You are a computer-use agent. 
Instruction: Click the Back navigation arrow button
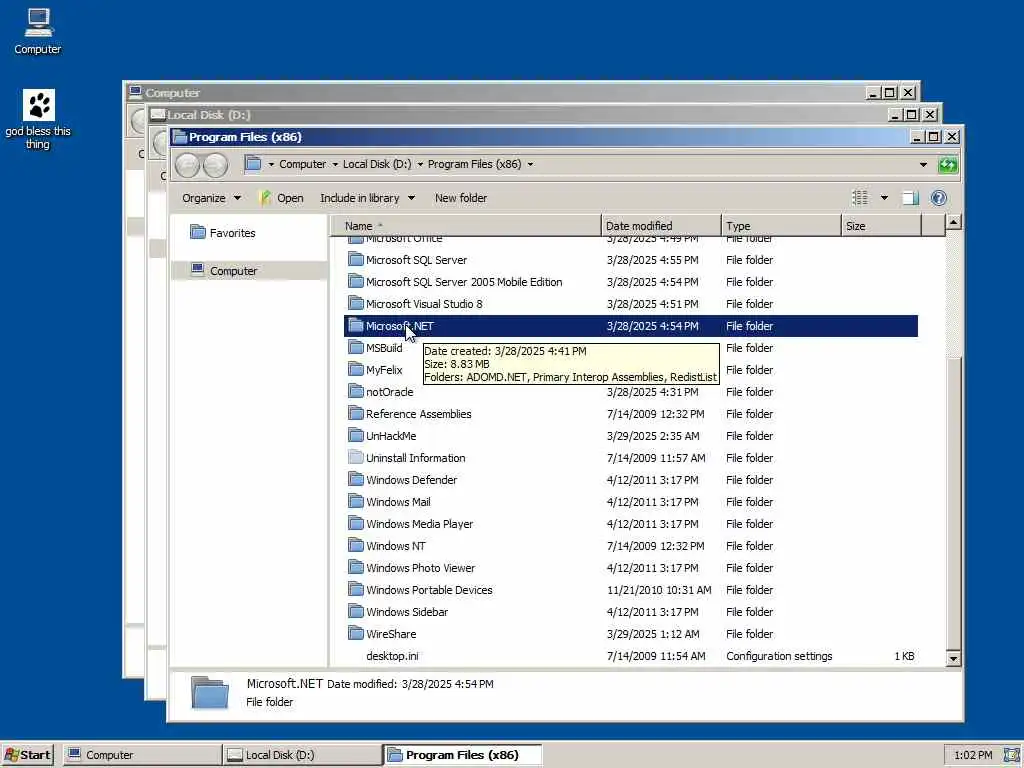pyautogui.click(x=187, y=165)
